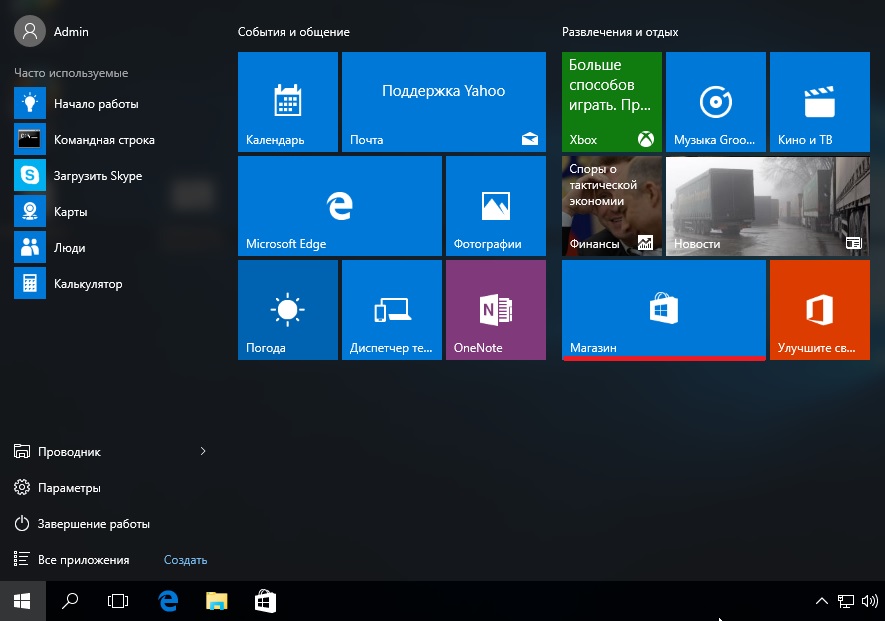Click the volume speaker tray icon
This screenshot has height=621, width=885.
tap(869, 601)
